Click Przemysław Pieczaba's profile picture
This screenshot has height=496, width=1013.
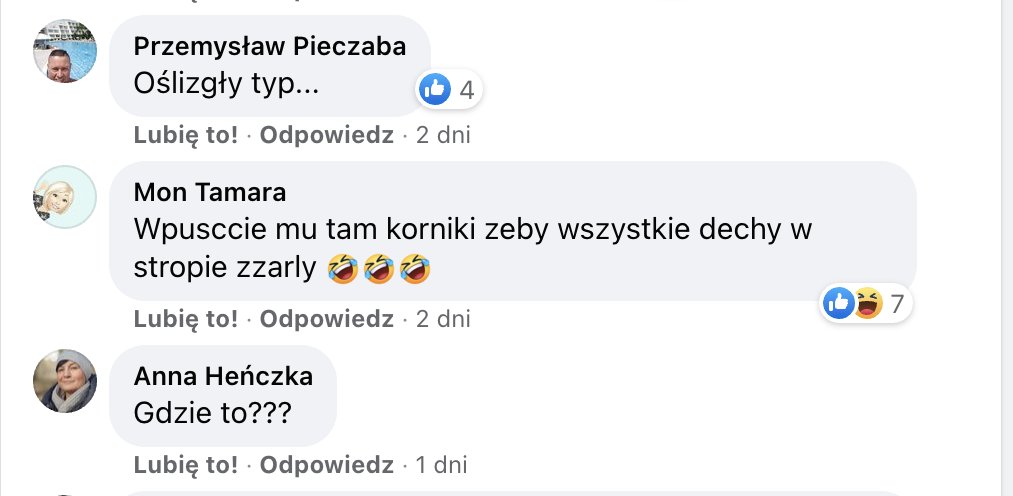pos(65,50)
